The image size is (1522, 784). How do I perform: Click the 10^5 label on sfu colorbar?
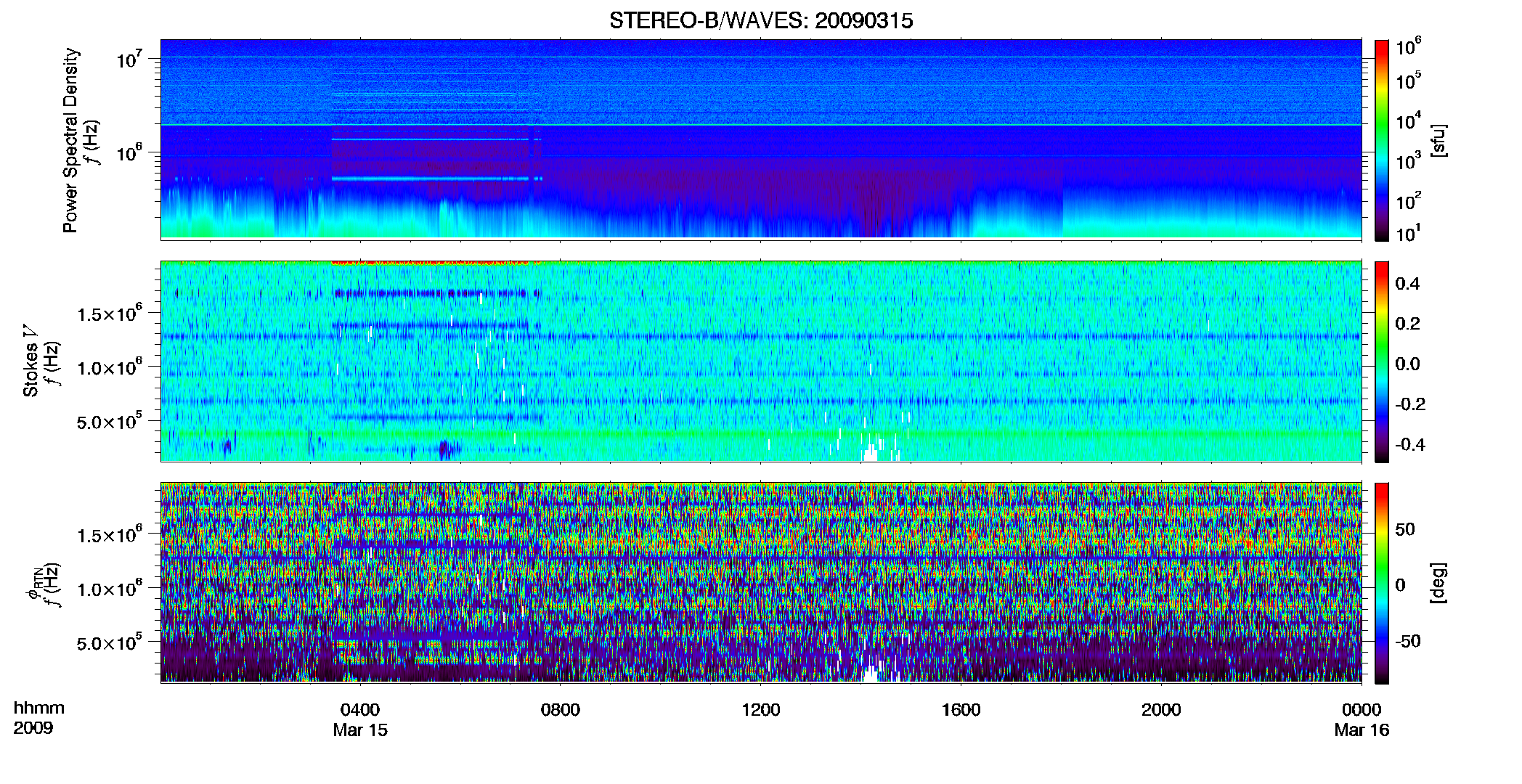pyautogui.click(x=1408, y=81)
